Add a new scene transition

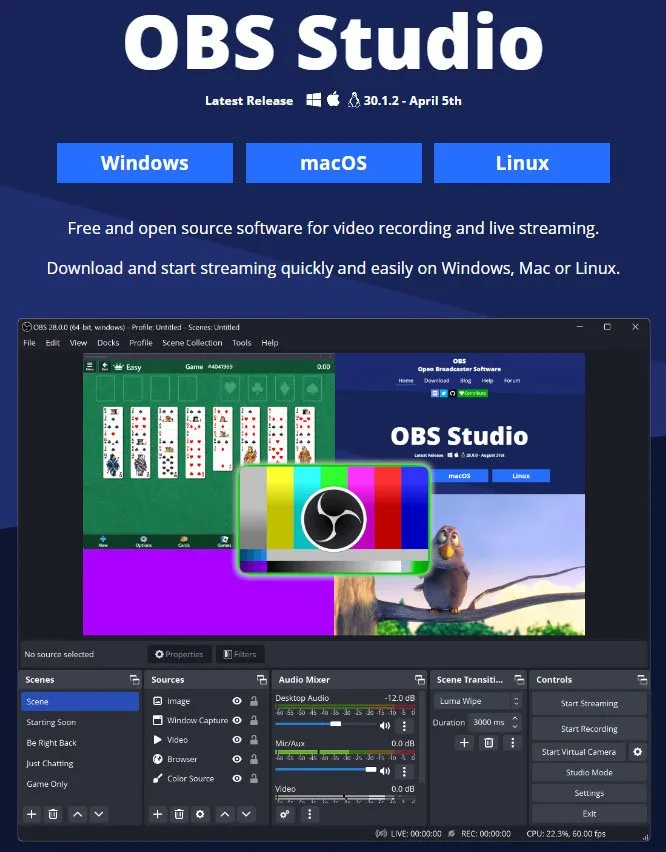click(x=464, y=743)
